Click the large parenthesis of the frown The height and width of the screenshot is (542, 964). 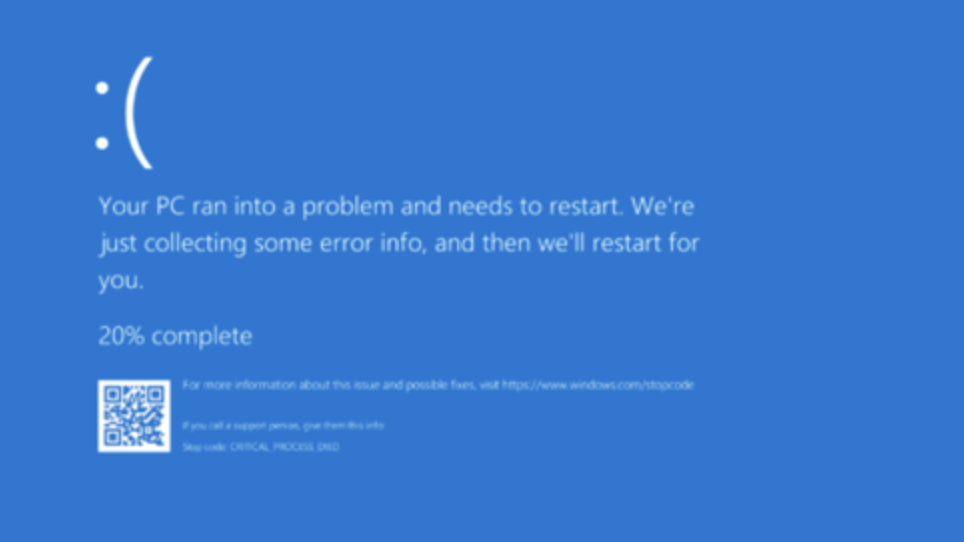139,113
